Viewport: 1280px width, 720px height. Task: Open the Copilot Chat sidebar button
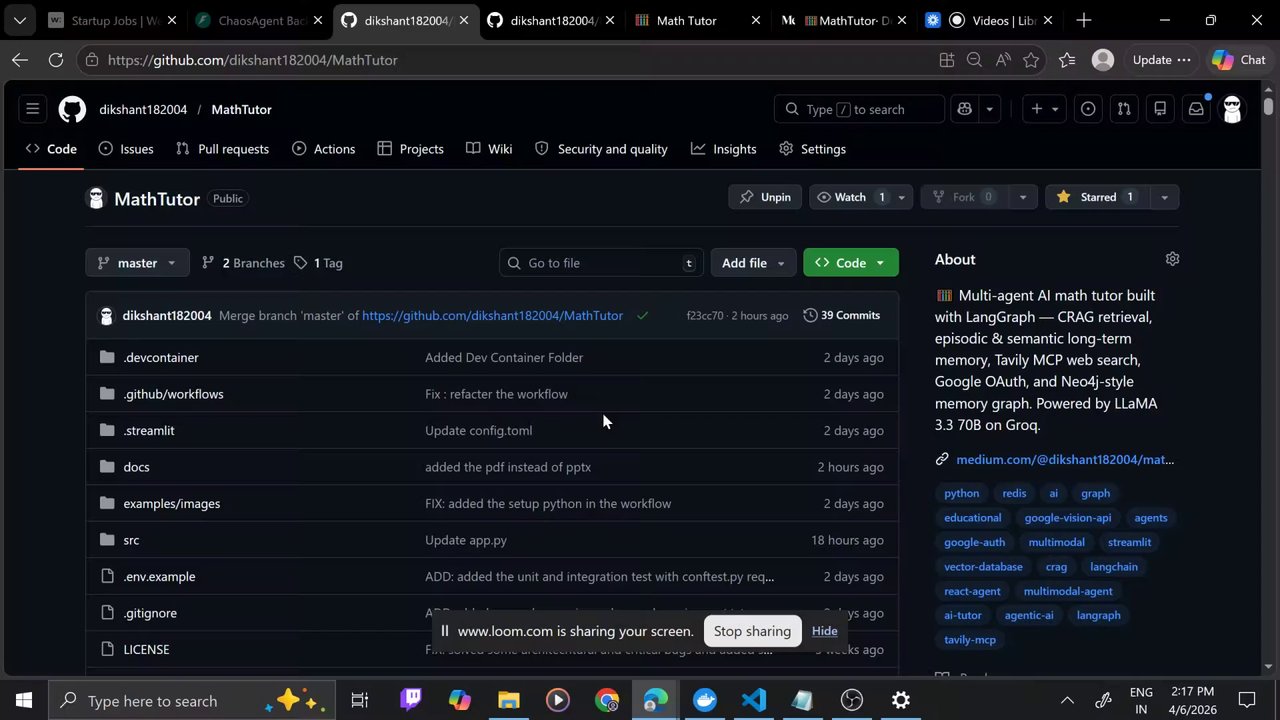click(x=1239, y=60)
